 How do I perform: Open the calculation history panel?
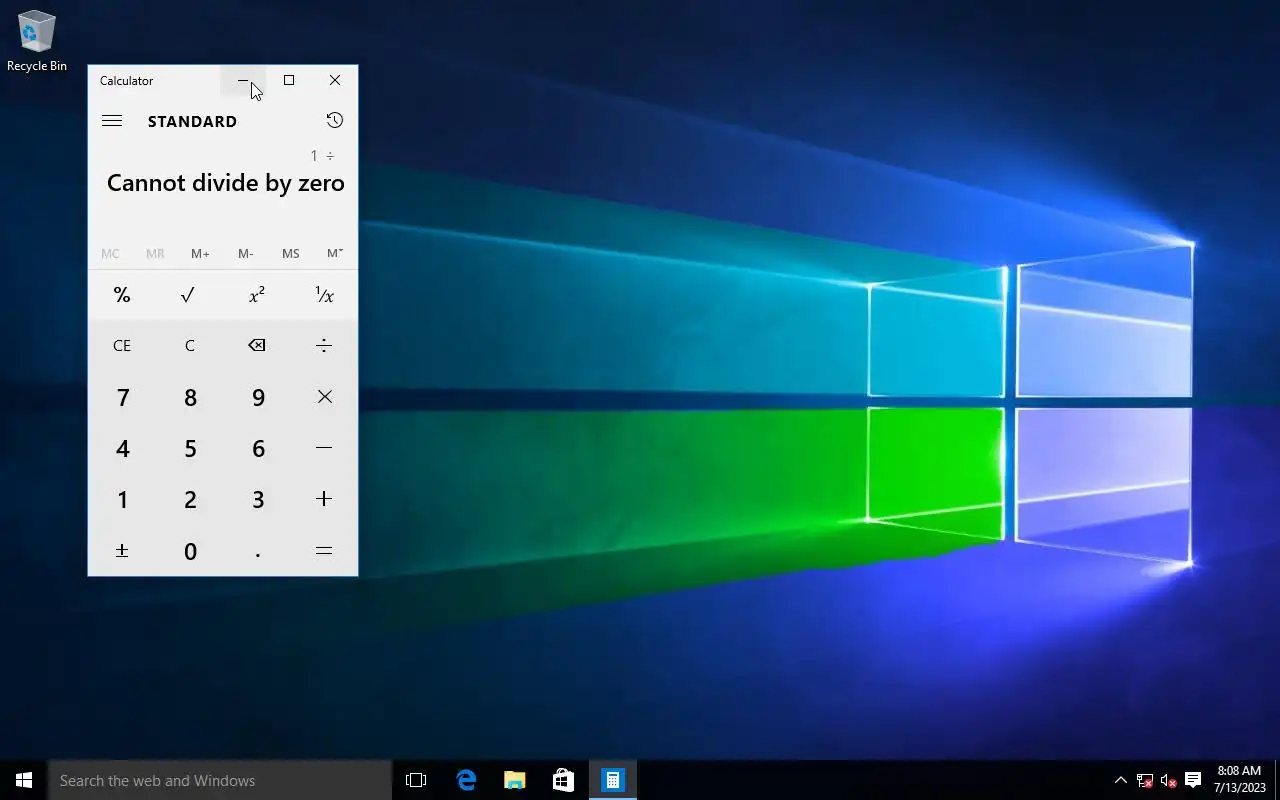tap(334, 121)
